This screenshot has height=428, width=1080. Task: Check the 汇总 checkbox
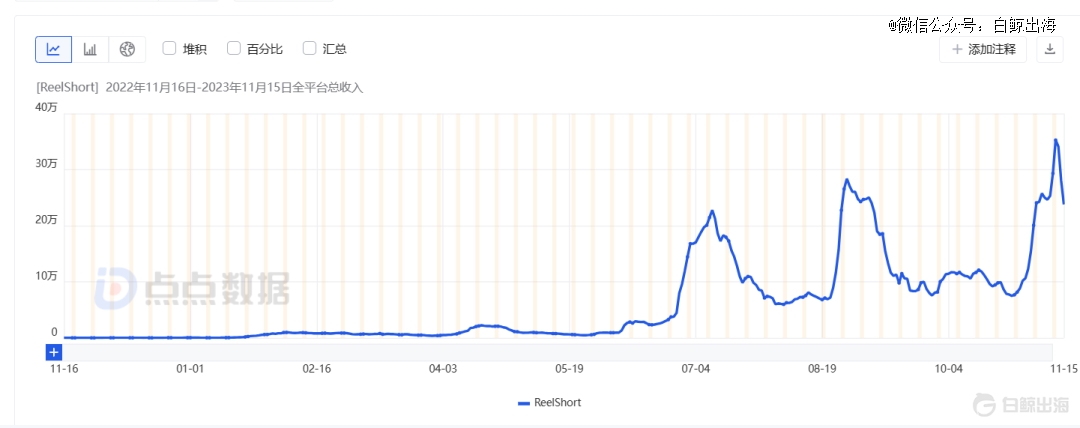pos(309,48)
